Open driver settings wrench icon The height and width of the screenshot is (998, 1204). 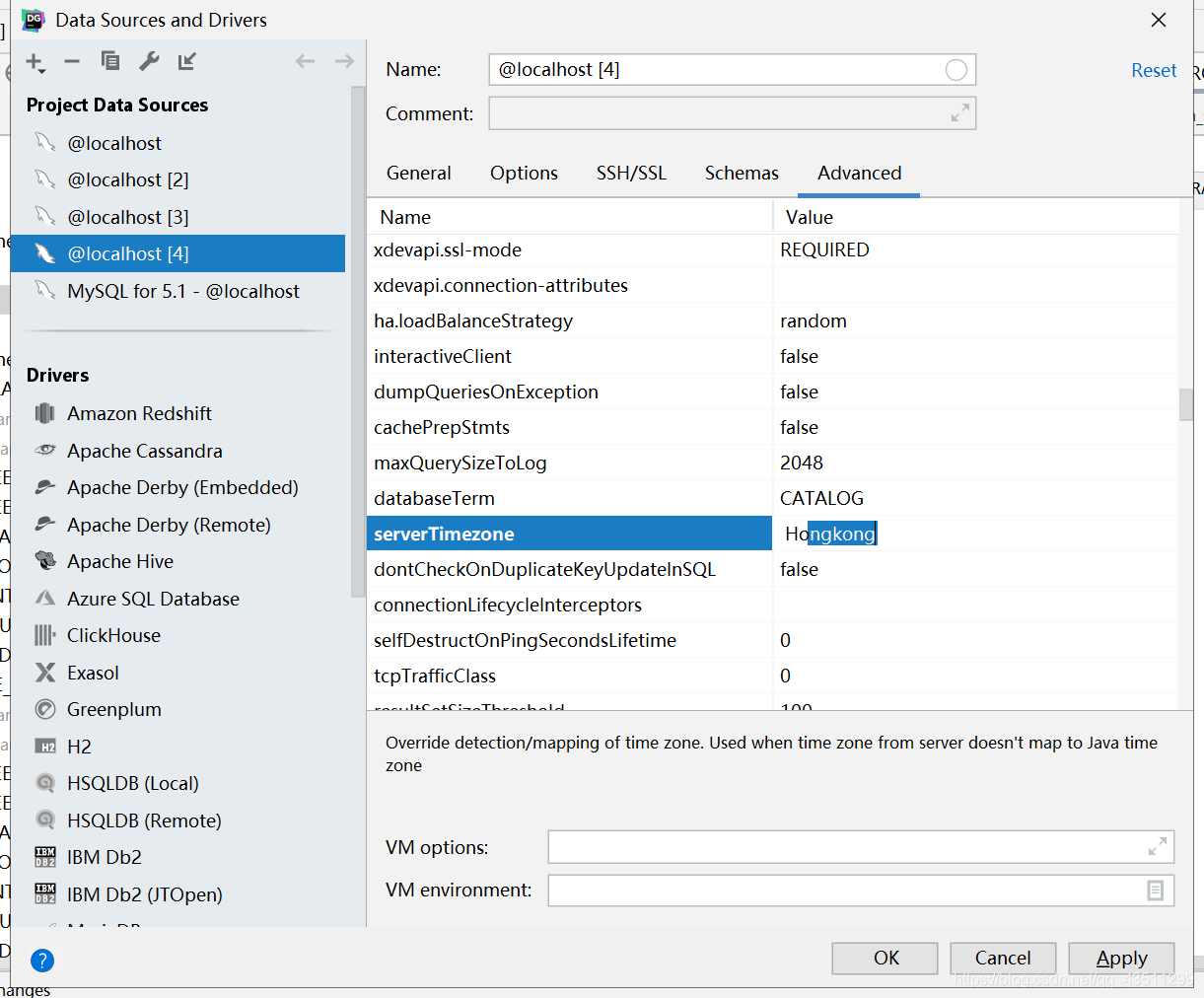point(149,61)
